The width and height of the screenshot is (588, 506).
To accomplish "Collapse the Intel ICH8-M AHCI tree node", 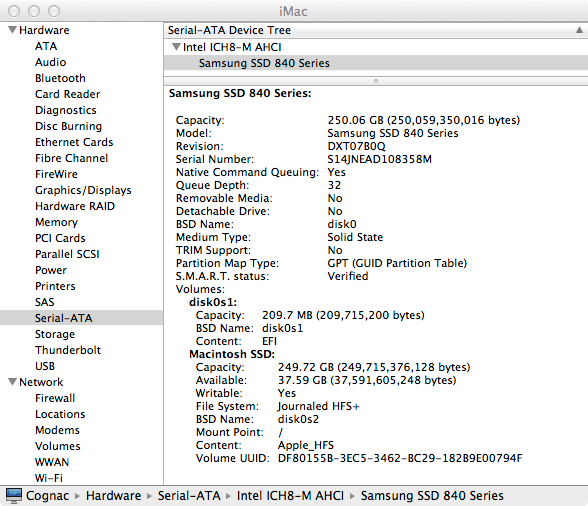I will click(x=176, y=47).
